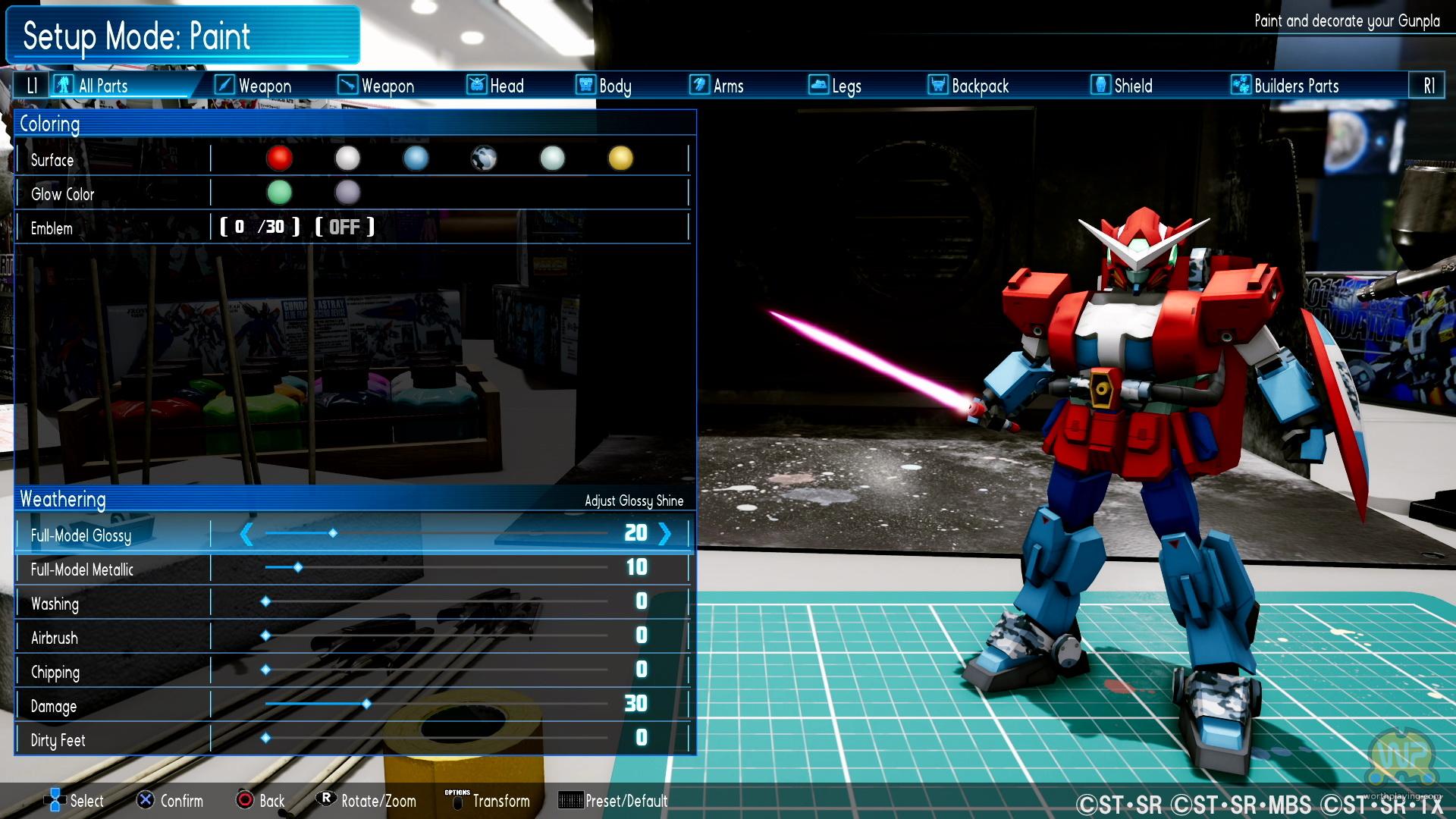Select the green Glow Color swatch

tap(279, 193)
